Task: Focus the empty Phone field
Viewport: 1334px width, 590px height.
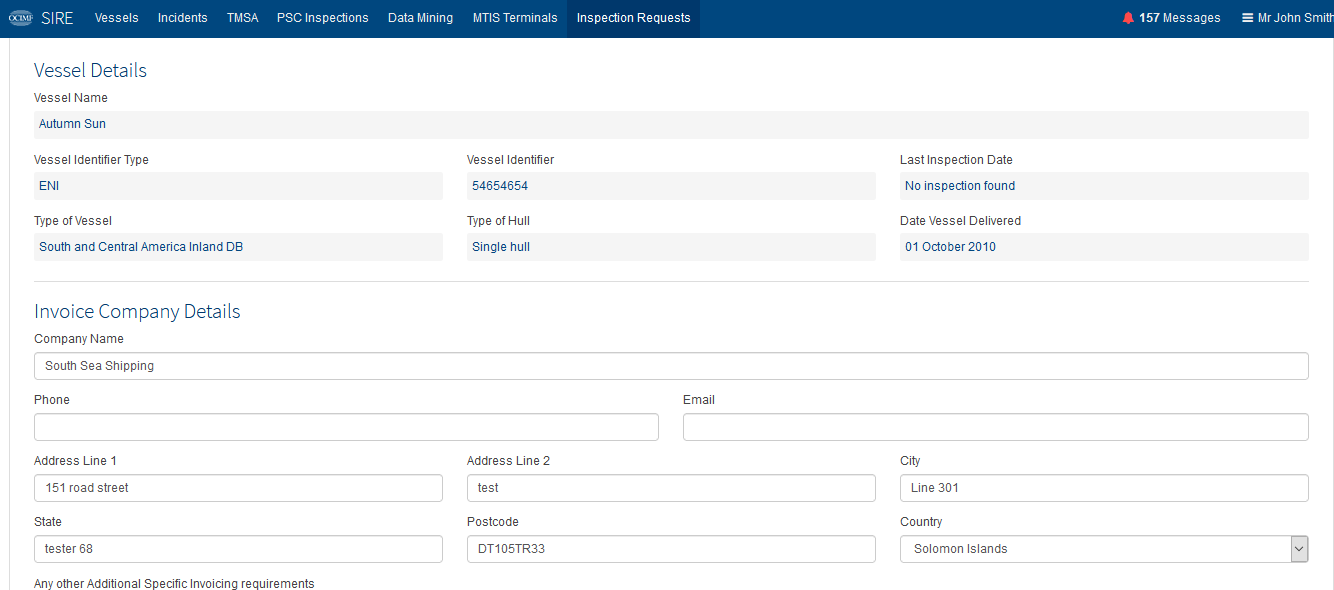Action: 346,427
